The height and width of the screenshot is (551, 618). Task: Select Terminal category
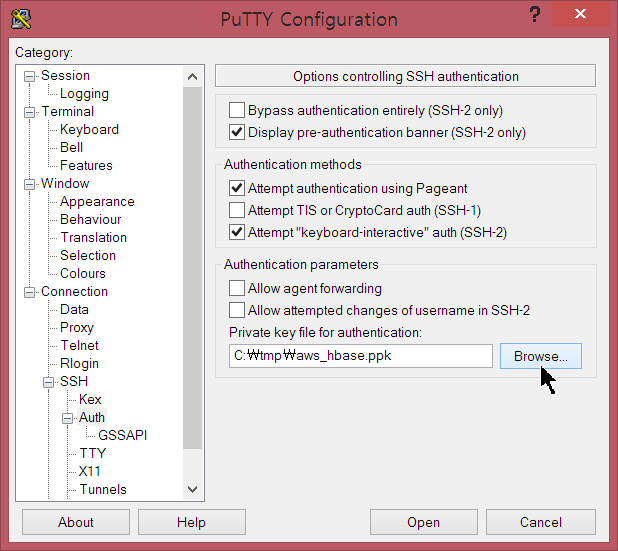coord(67,112)
